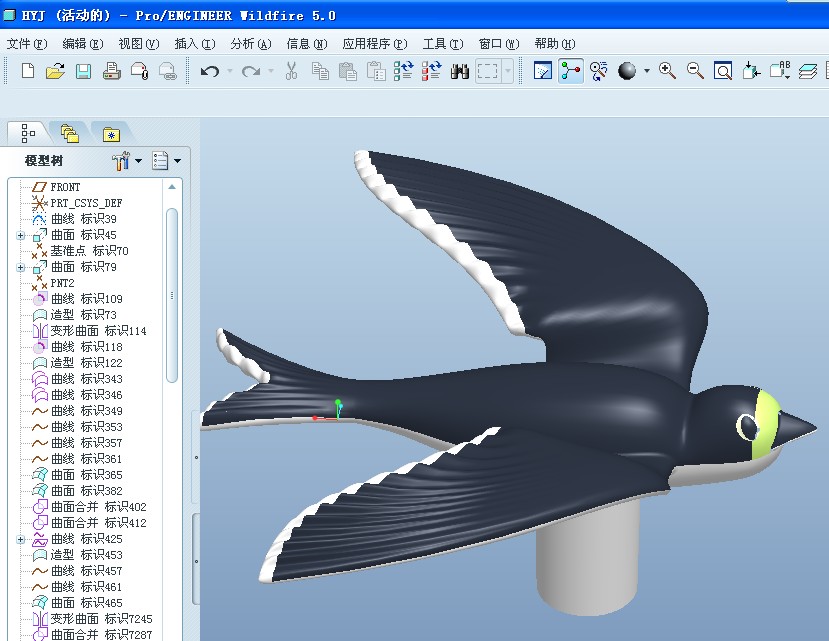Open the 文件(F) menu
This screenshot has width=829, height=641.
point(27,44)
